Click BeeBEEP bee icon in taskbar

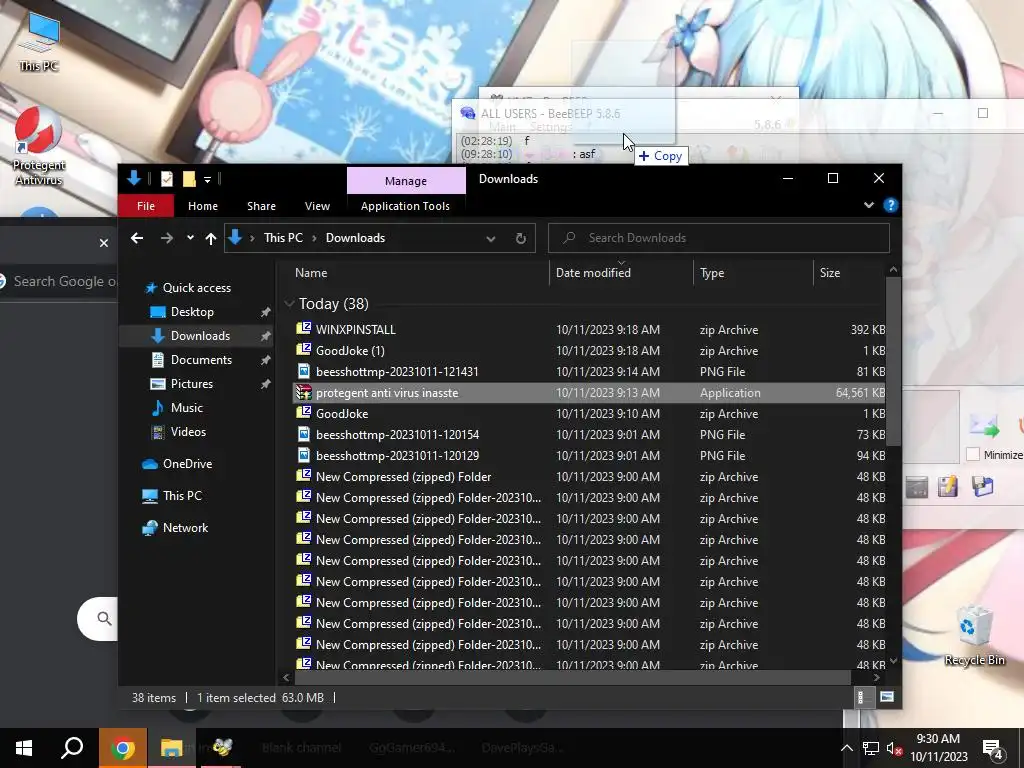click(x=221, y=748)
